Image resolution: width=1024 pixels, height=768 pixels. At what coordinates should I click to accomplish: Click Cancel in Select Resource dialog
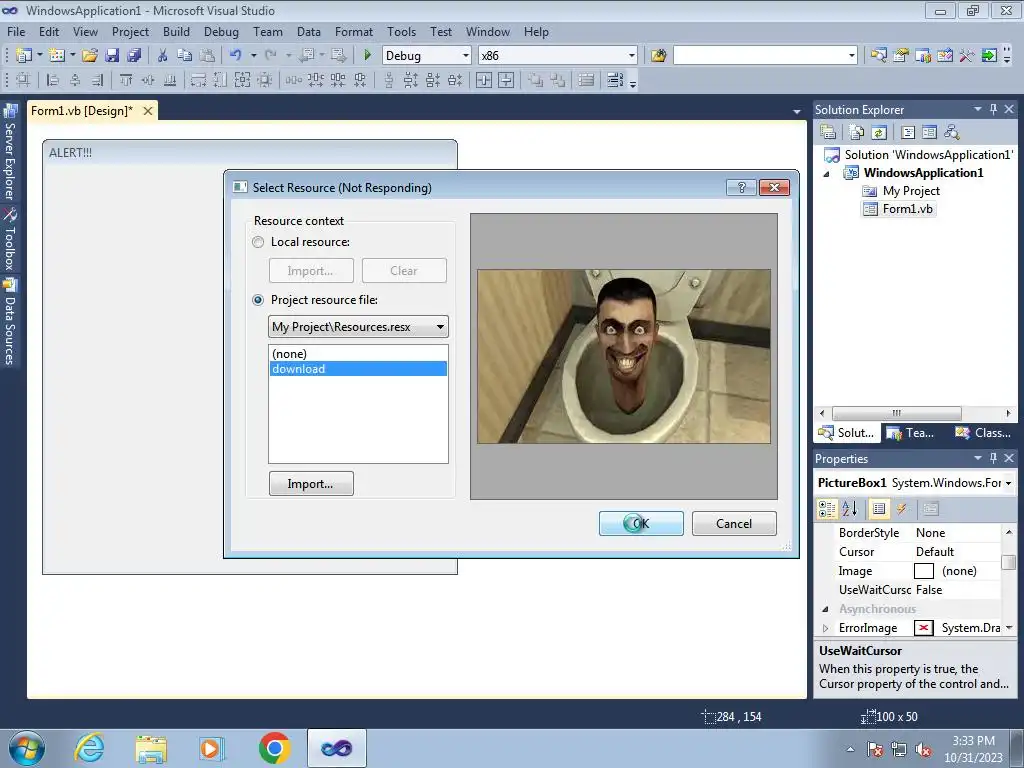coord(734,524)
